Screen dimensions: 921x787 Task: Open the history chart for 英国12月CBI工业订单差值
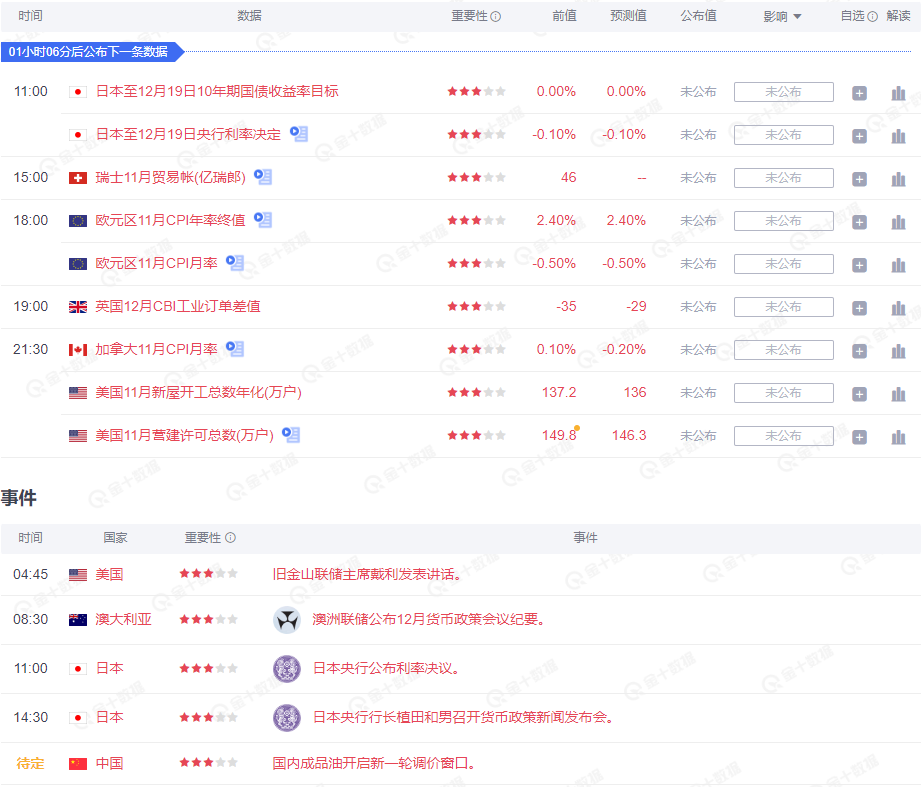(898, 306)
